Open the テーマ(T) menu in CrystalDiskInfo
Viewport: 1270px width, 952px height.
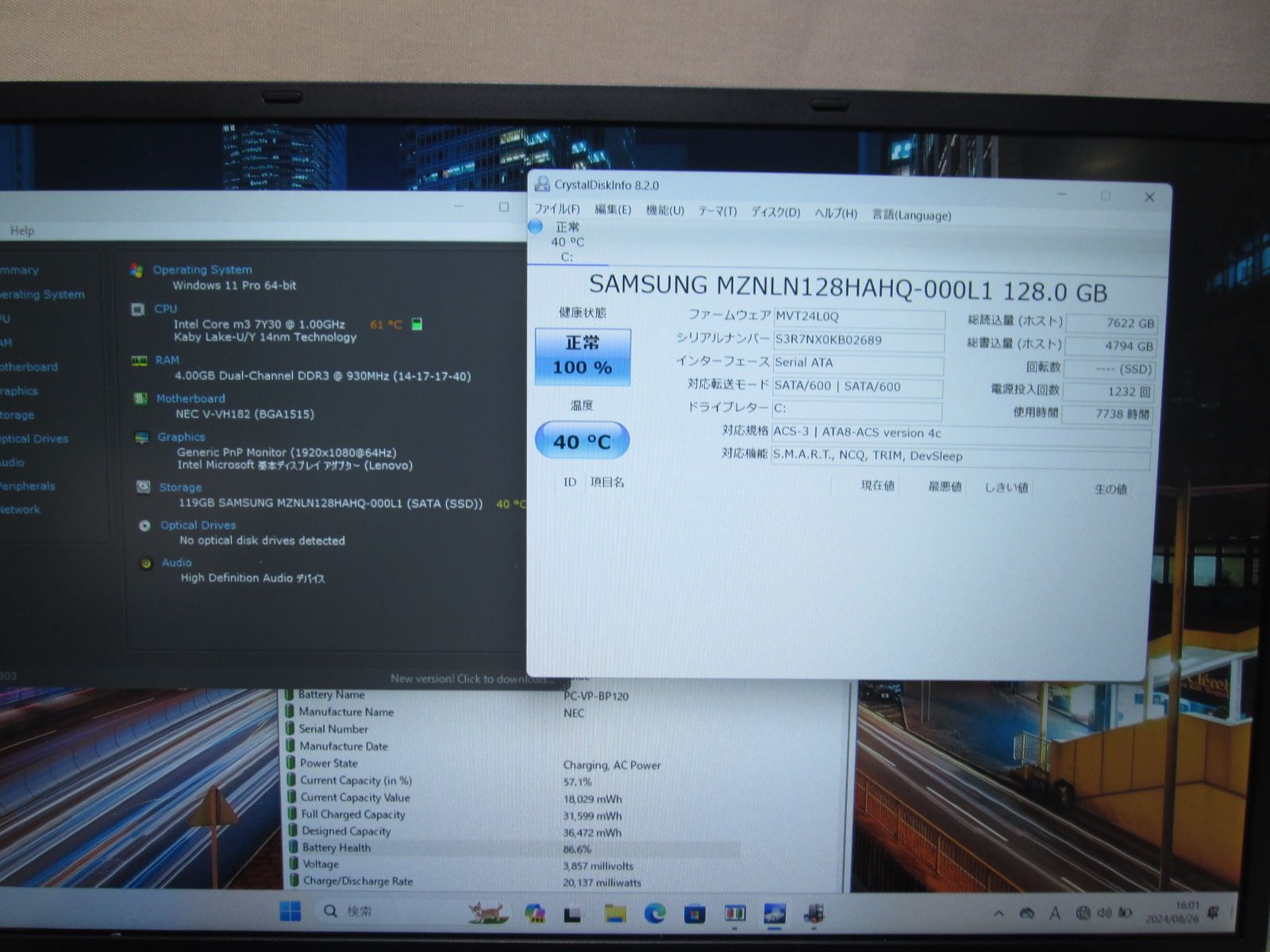click(718, 211)
